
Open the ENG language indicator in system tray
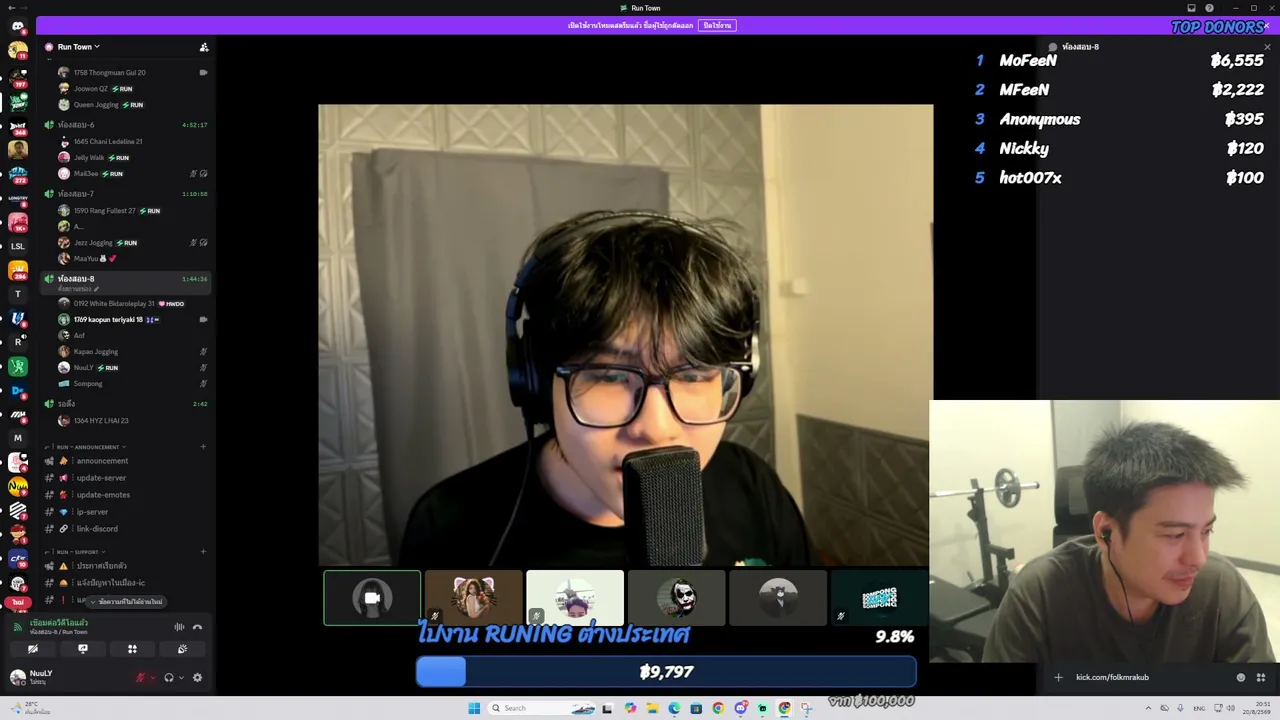(1199, 708)
